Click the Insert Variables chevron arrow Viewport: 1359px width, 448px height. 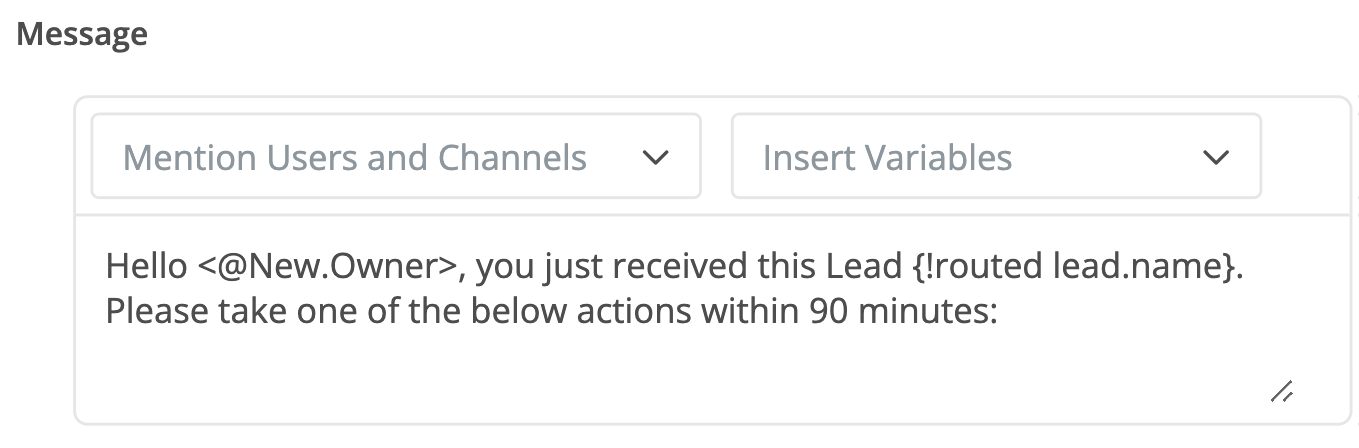(x=1215, y=157)
